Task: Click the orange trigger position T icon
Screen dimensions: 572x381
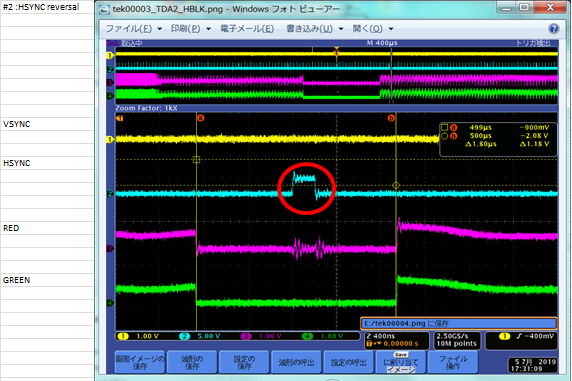Action: (120, 118)
